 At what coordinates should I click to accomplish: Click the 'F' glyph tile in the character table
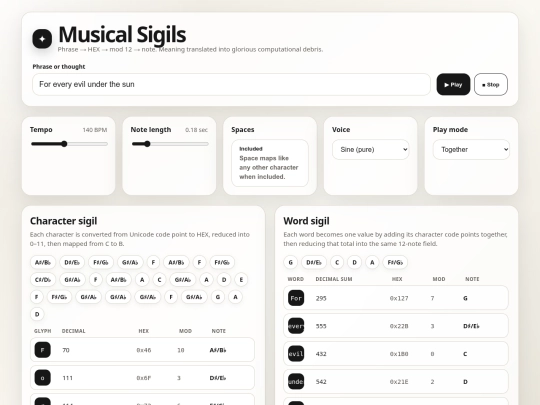point(43,350)
